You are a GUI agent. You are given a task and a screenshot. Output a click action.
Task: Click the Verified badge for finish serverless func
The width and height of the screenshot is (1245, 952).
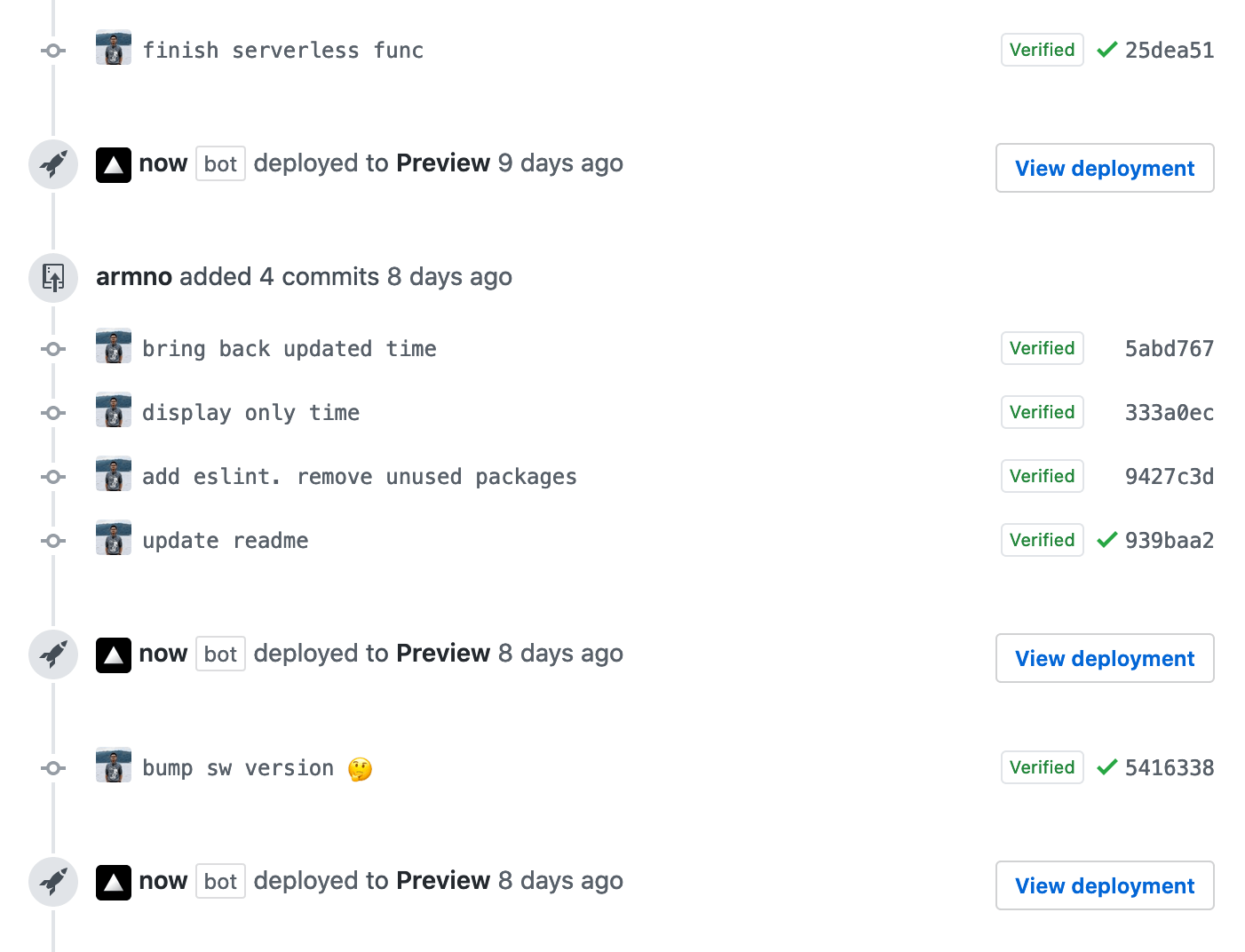pyautogui.click(x=1042, y=50)
